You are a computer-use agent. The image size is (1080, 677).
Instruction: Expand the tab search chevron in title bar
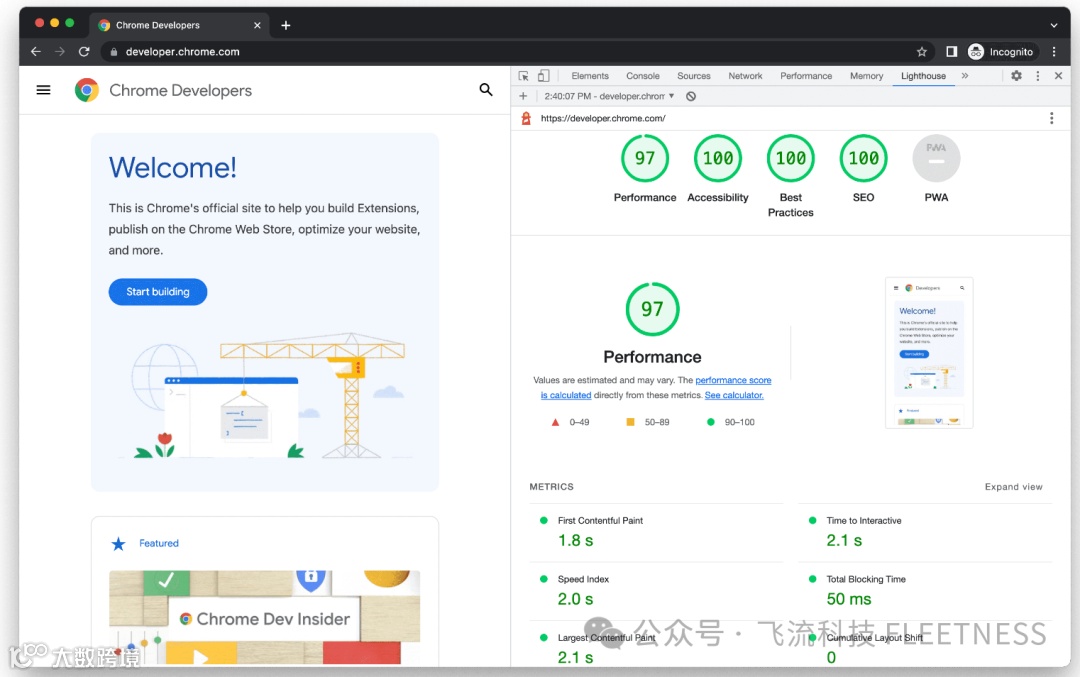tap(1054, 25)
